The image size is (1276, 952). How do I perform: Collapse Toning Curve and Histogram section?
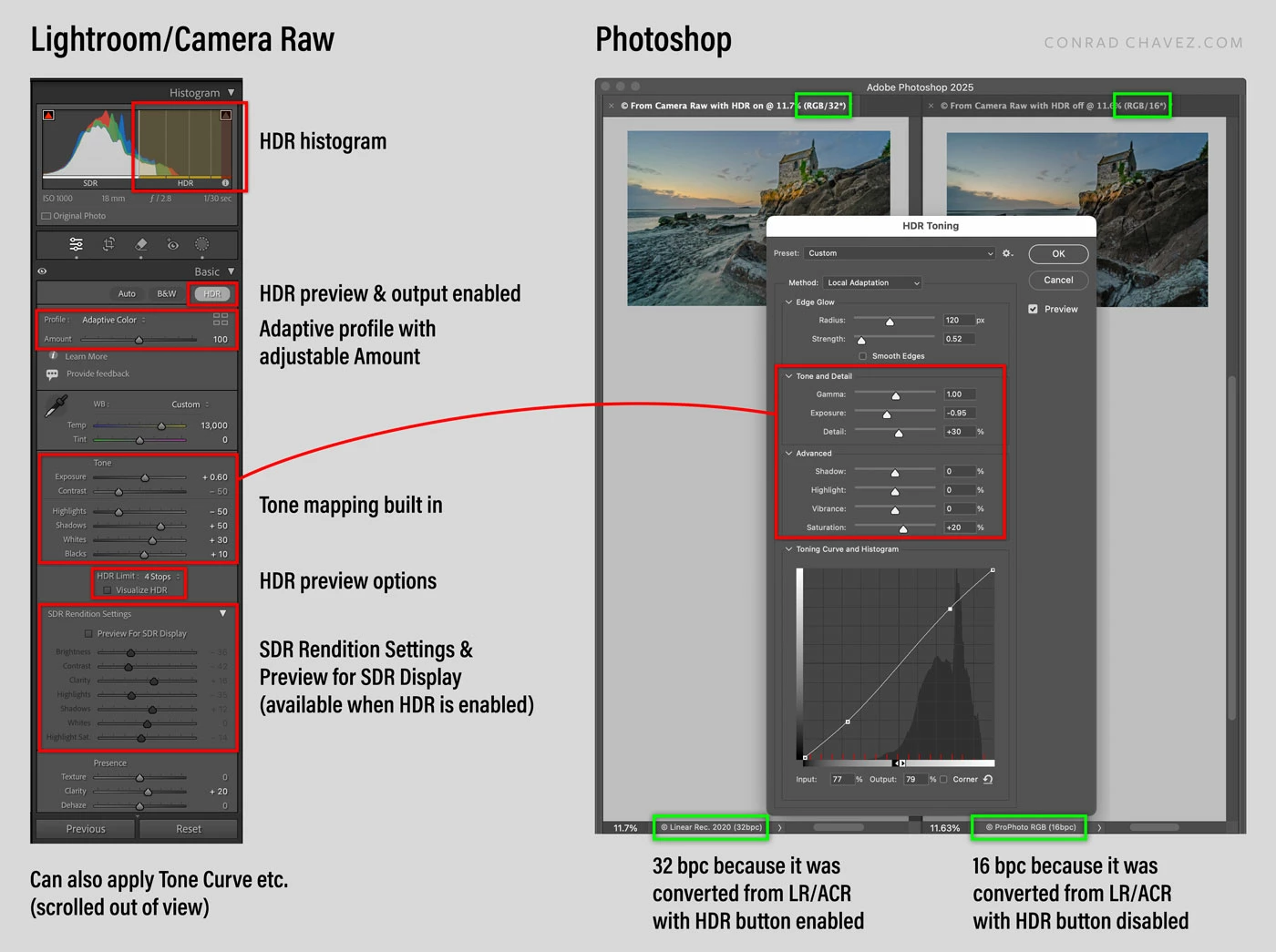788,549
